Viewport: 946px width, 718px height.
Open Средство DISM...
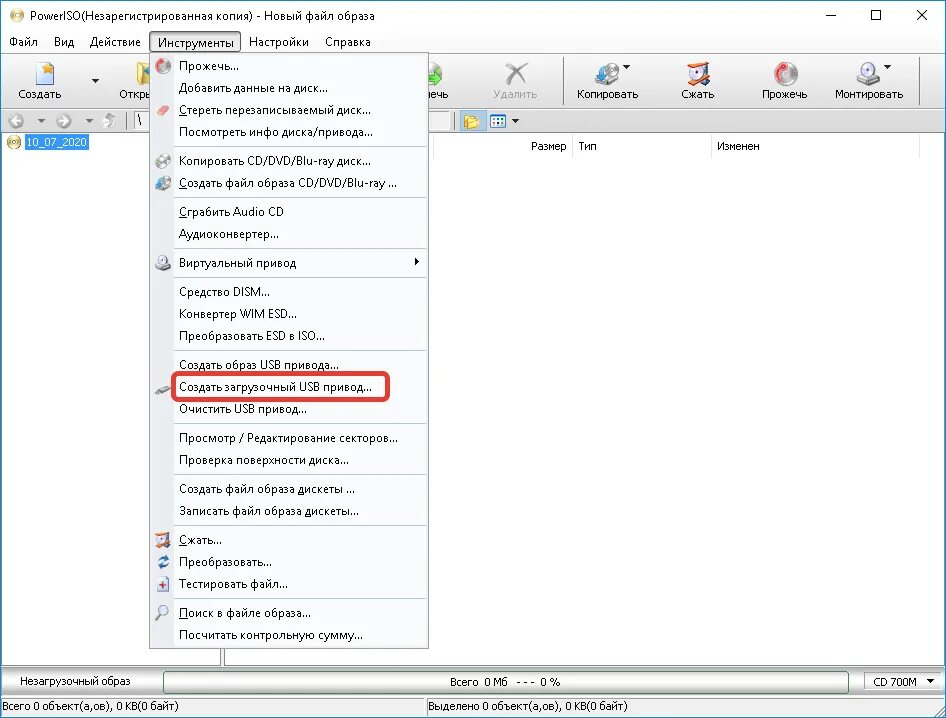289,292
